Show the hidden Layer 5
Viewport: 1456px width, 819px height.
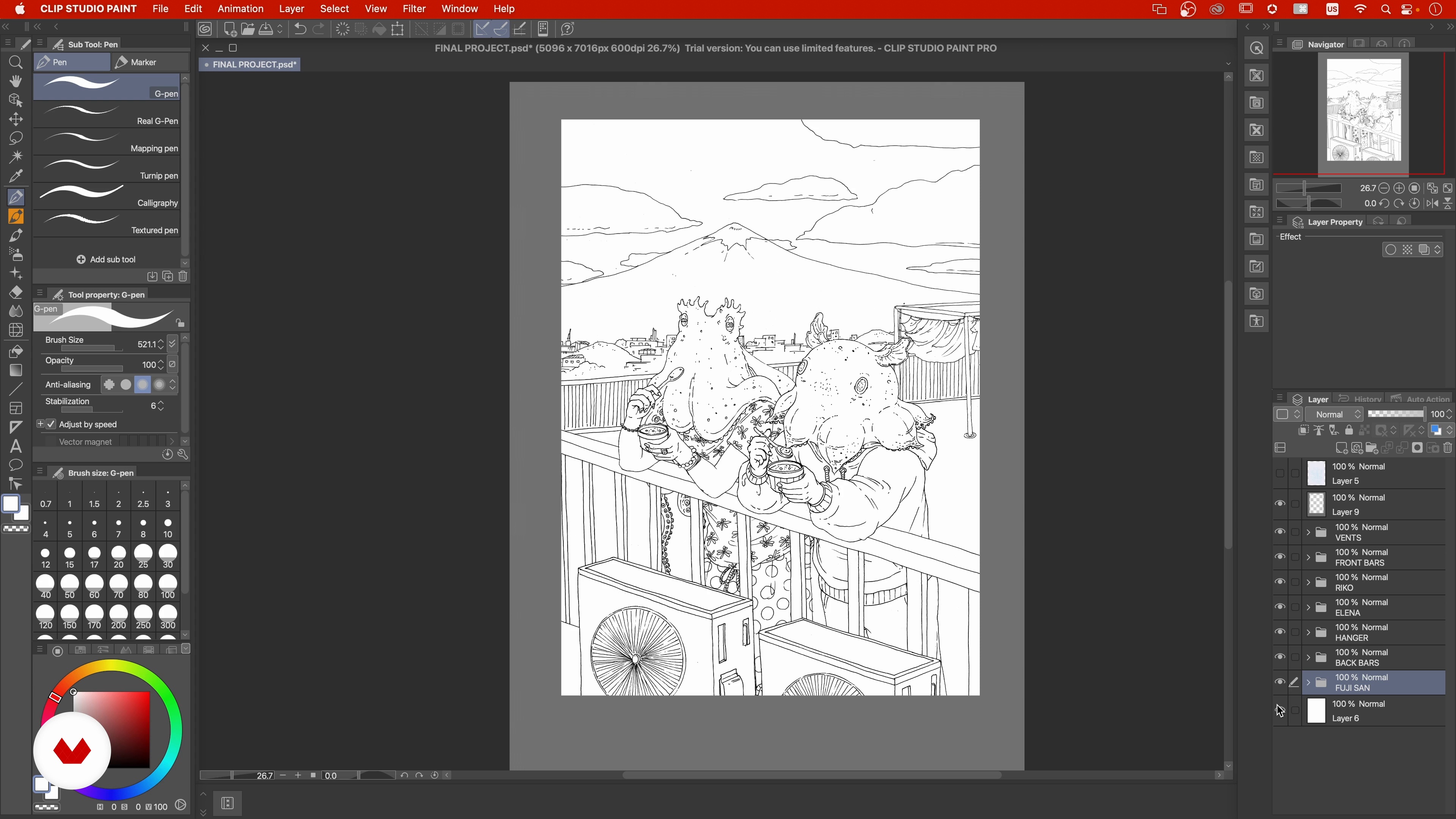[x=1280, y=474]
